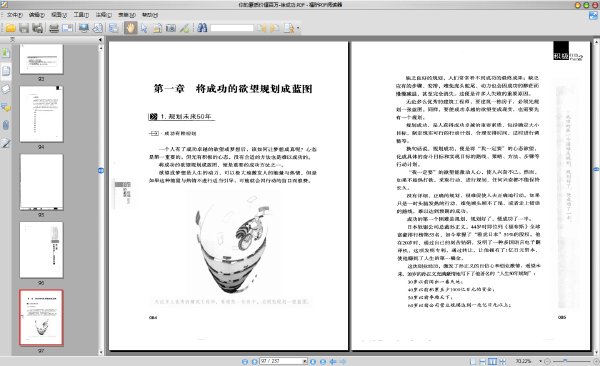Switch to continuous page layout
The image size is (600, 366).
(483, 361)
